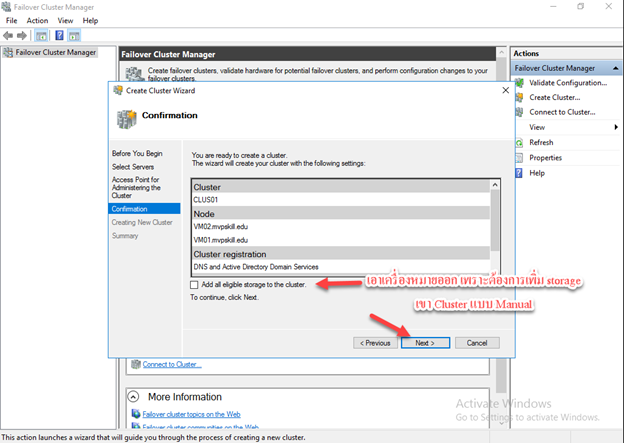Screen dimensions: 624x443
Task: Open the Help menu
Action: pyautogui.click(x=90, y=21)
